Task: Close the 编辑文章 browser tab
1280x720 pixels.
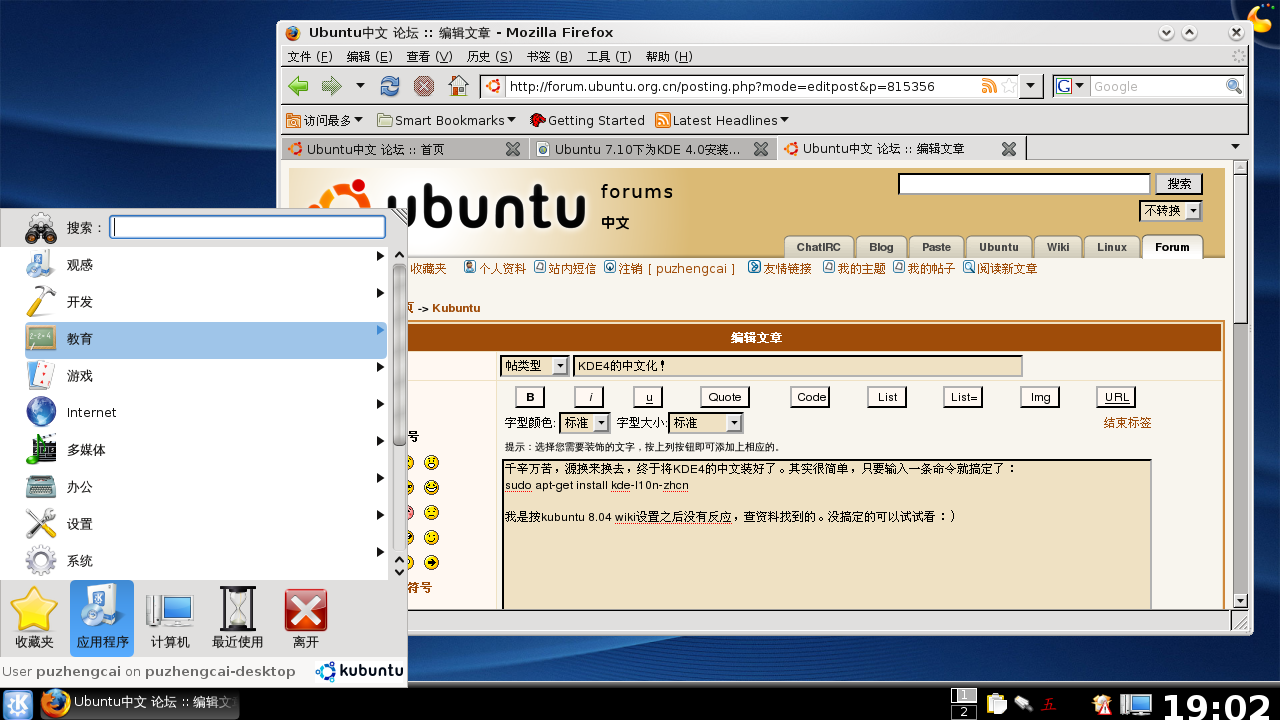Action: [x=1009, y=149]
